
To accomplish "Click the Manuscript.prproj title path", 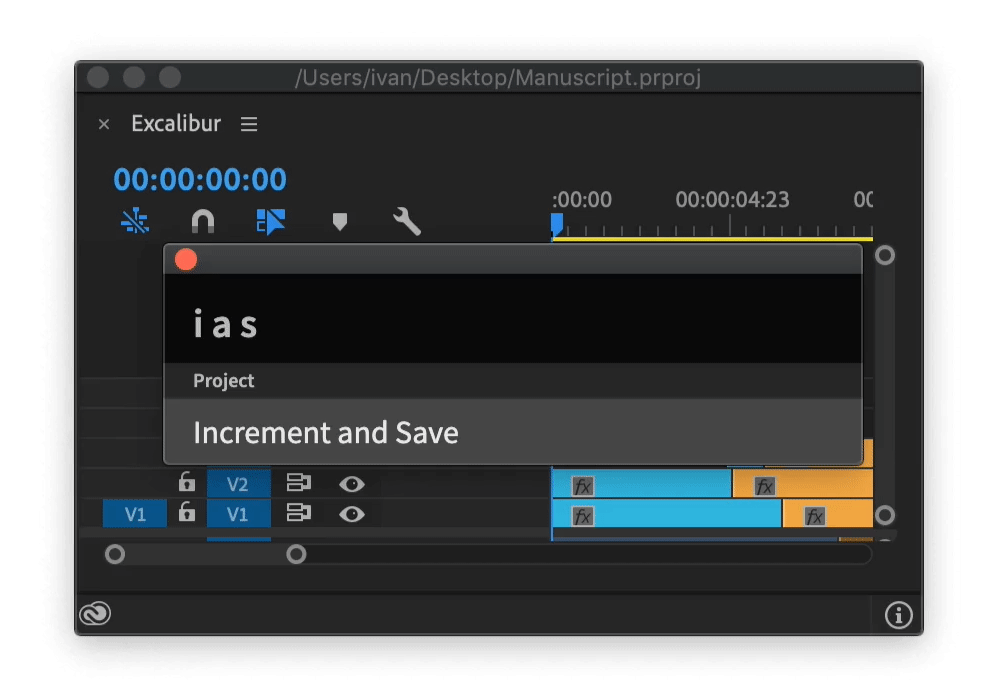I will point(497,78).
